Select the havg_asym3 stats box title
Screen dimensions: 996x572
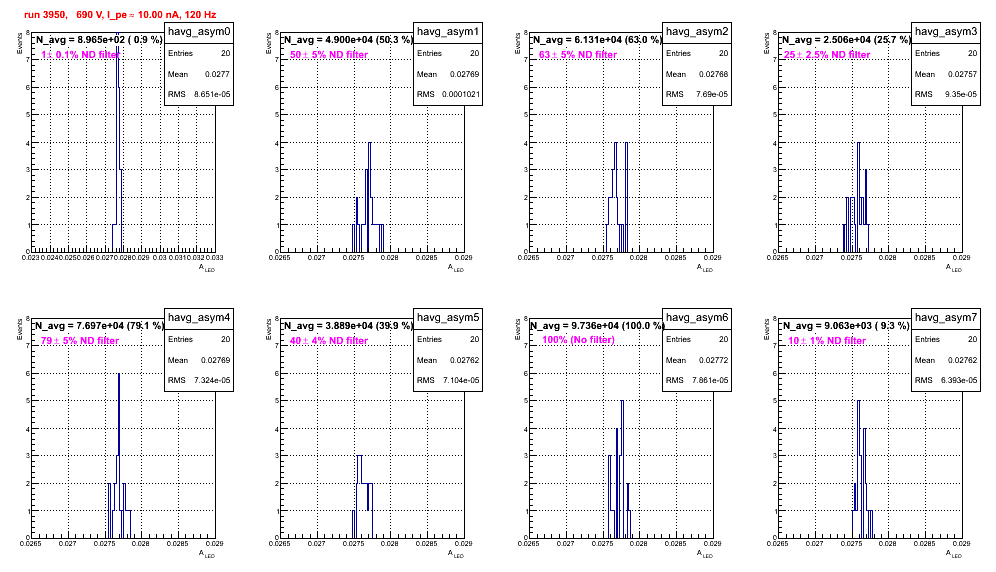[x=946, y=32]
